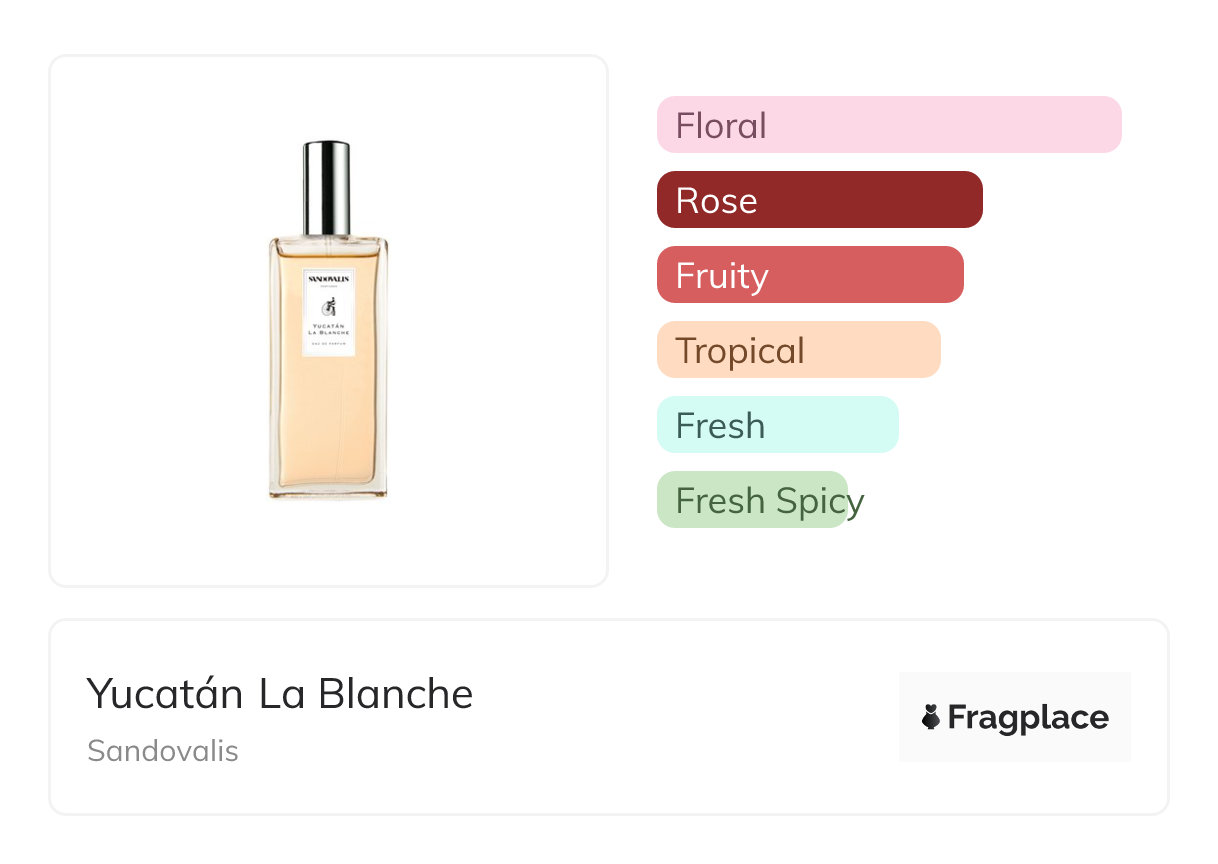Screen dimensions: 1218x864
Task: Open the Fragplace wordmark text
Action: [1028, 717]
